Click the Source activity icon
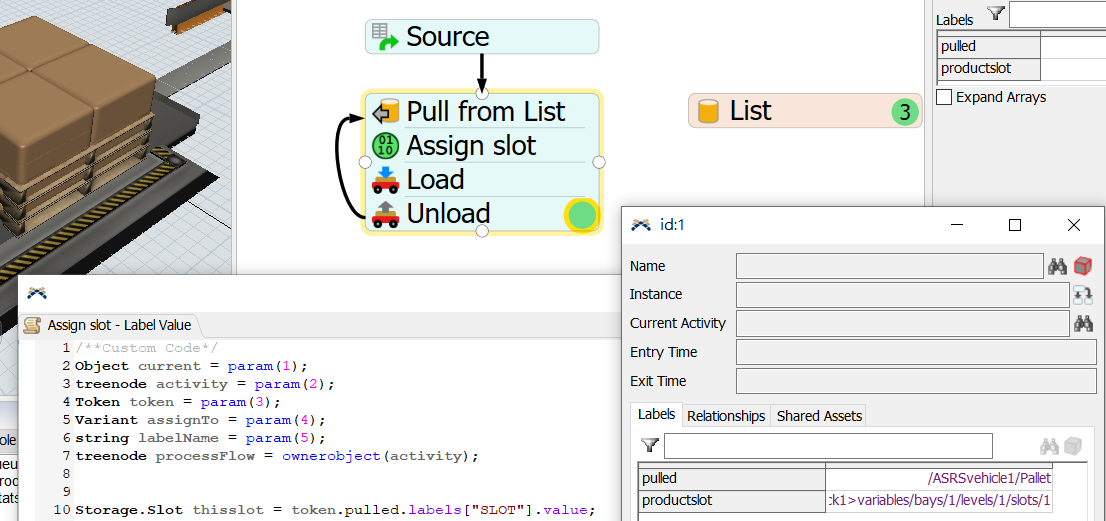Image resolution: width=1106 pixels, height=521 pixels. tap(385, 37)
